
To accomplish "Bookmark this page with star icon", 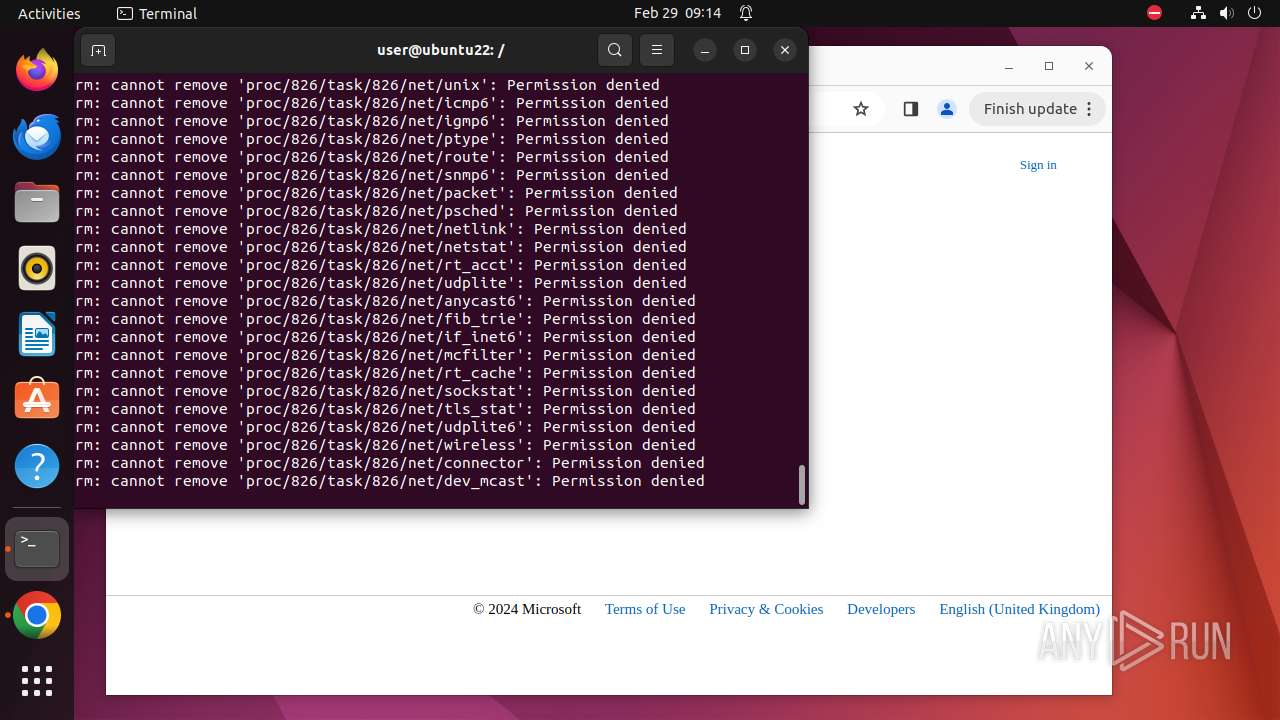I will coord(861,109).
